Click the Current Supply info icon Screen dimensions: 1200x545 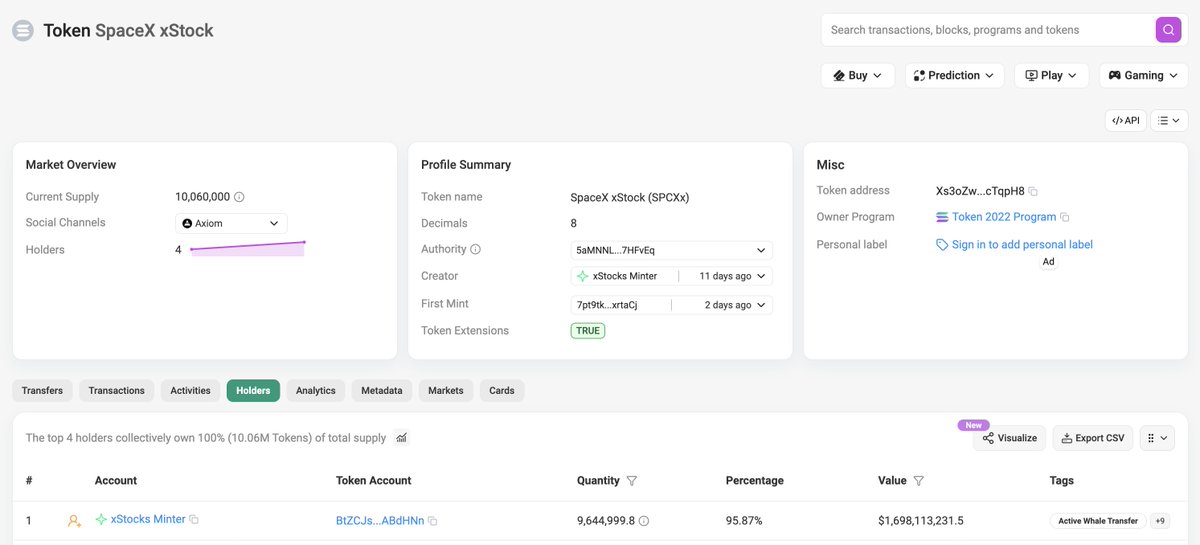pos(239,197)
